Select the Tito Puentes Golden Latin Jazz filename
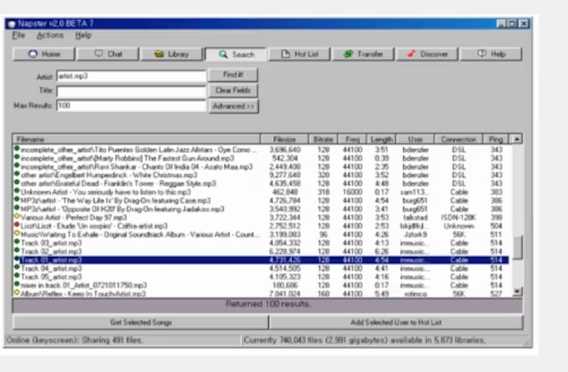The width and height of the screenshot is (568, 372). (x=138, y=150)
